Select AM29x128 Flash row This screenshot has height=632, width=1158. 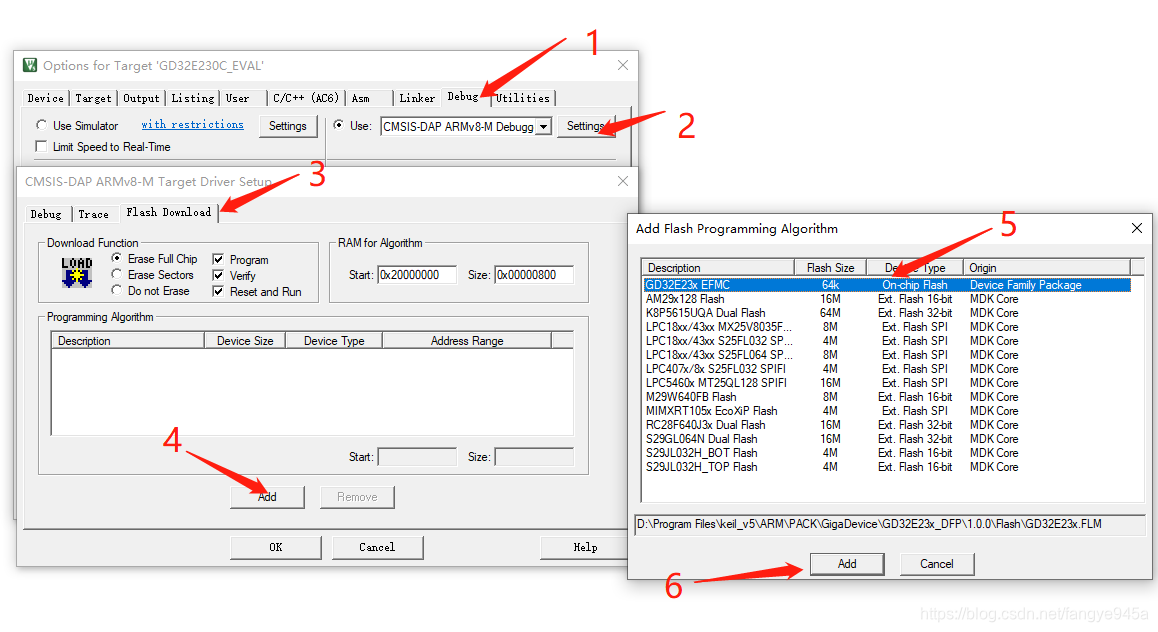[887, 299]
